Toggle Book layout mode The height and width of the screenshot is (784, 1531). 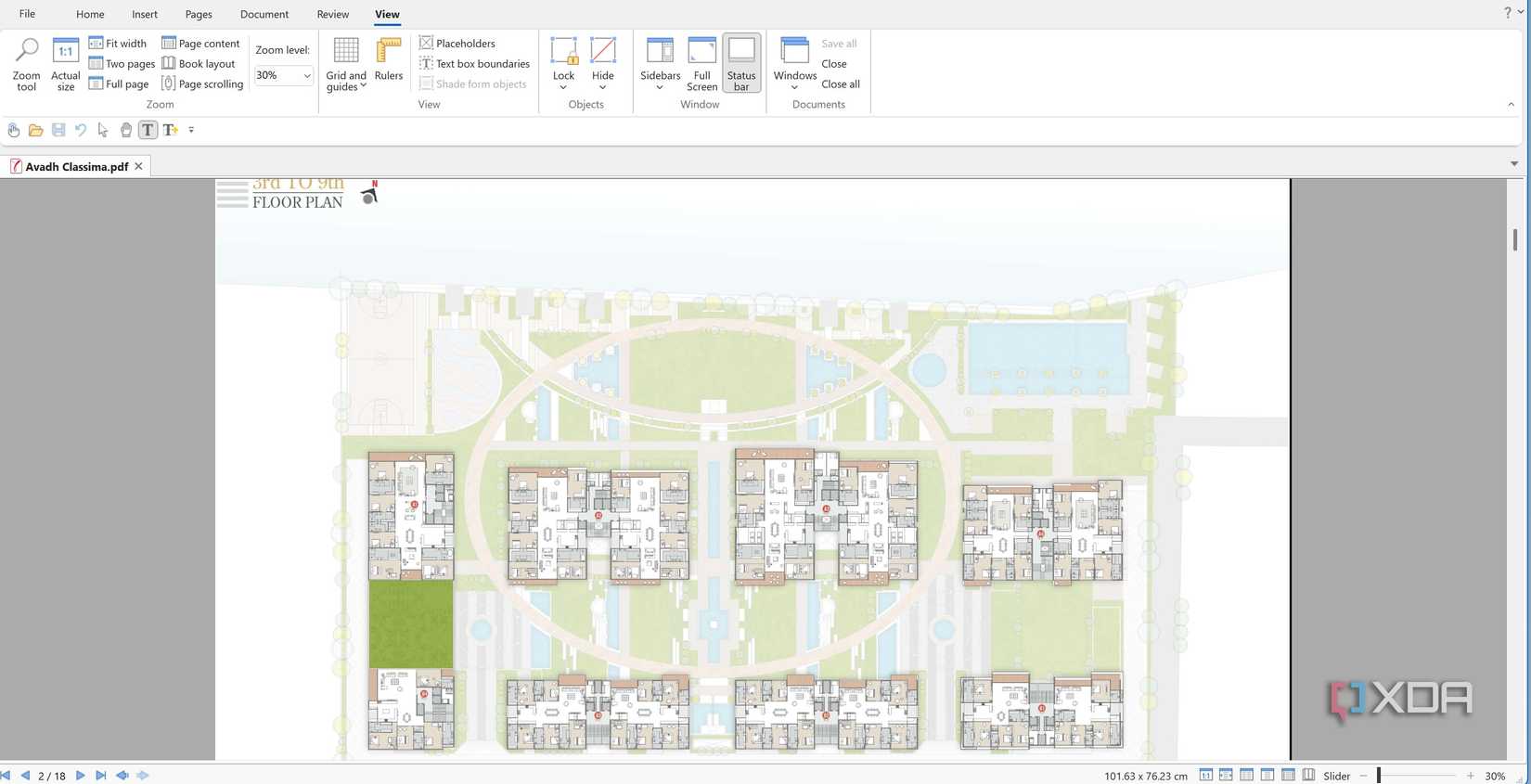coord(199,64)
